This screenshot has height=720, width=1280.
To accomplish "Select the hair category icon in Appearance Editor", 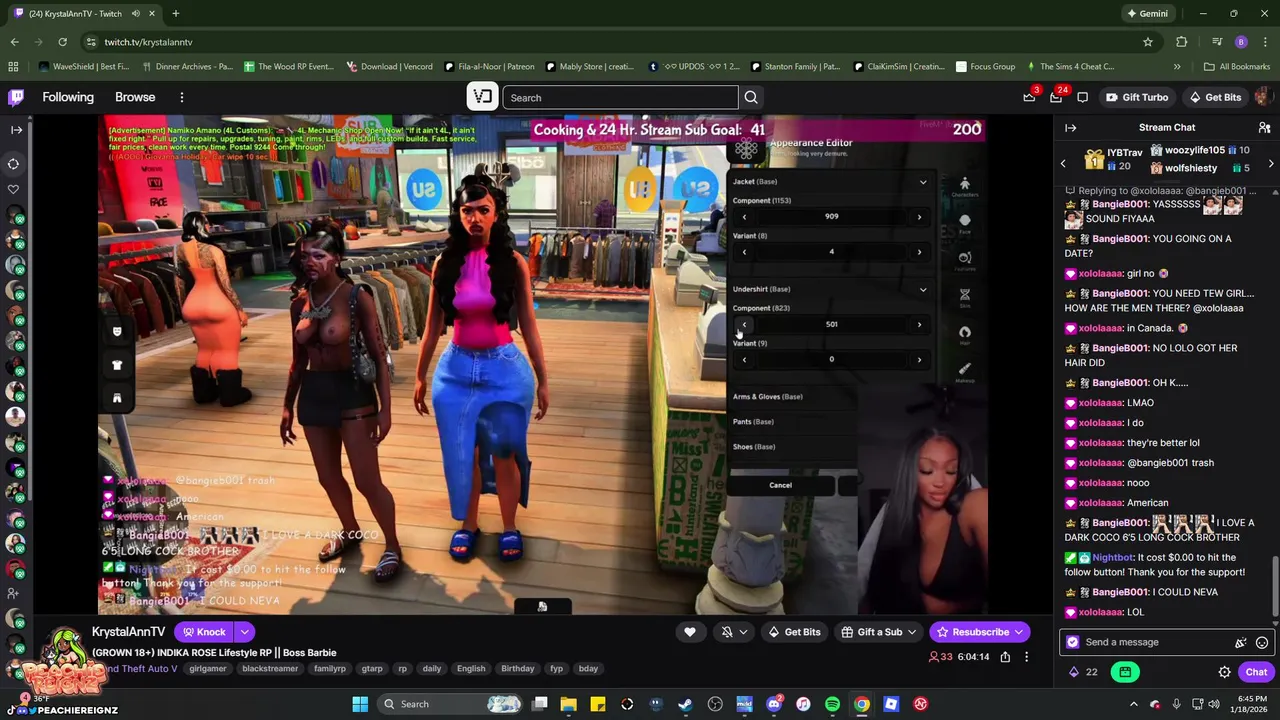I will 965,333.
